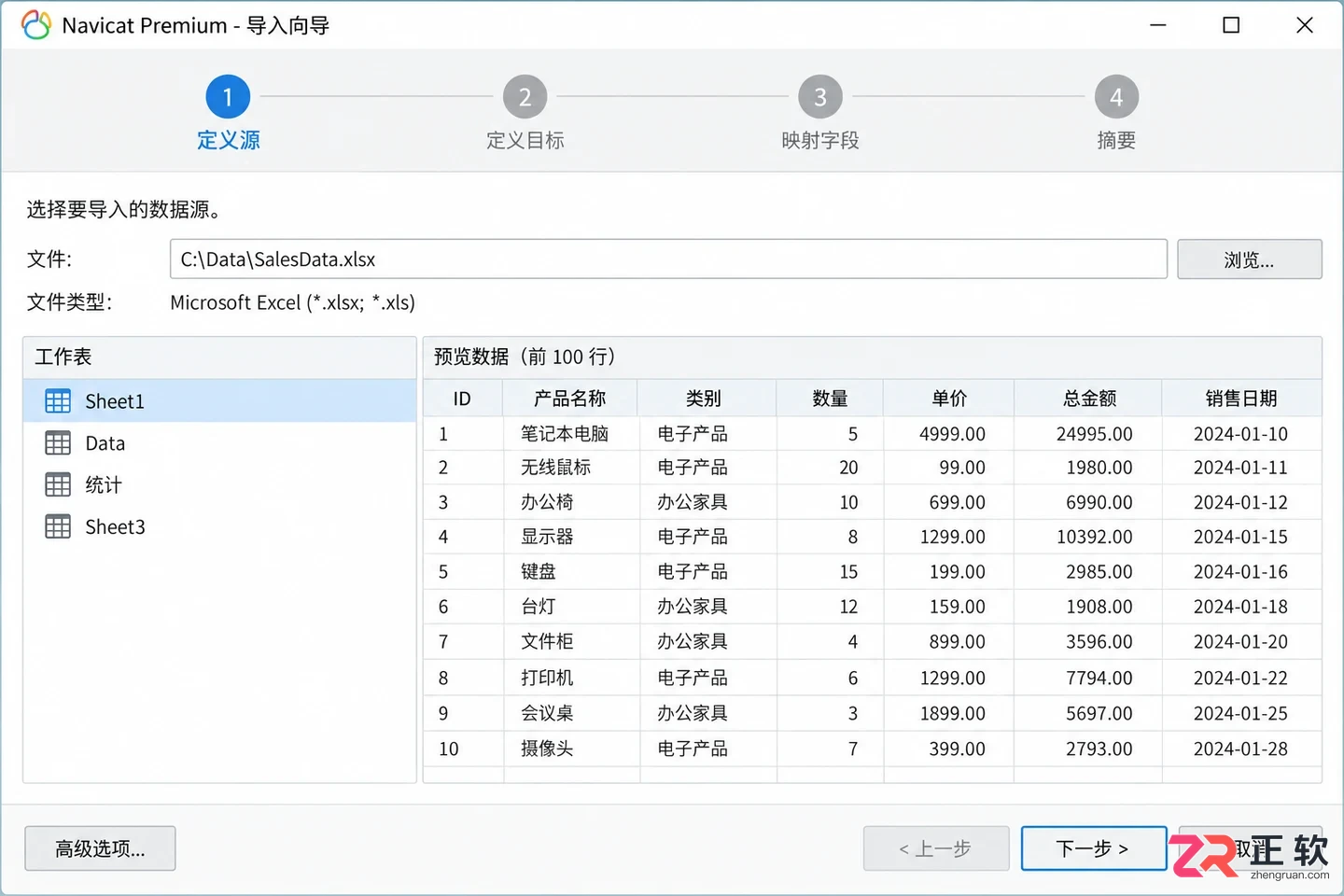The image size is (1344, 896).
Task: Click the 数量 column header
Action: point(830,399)
